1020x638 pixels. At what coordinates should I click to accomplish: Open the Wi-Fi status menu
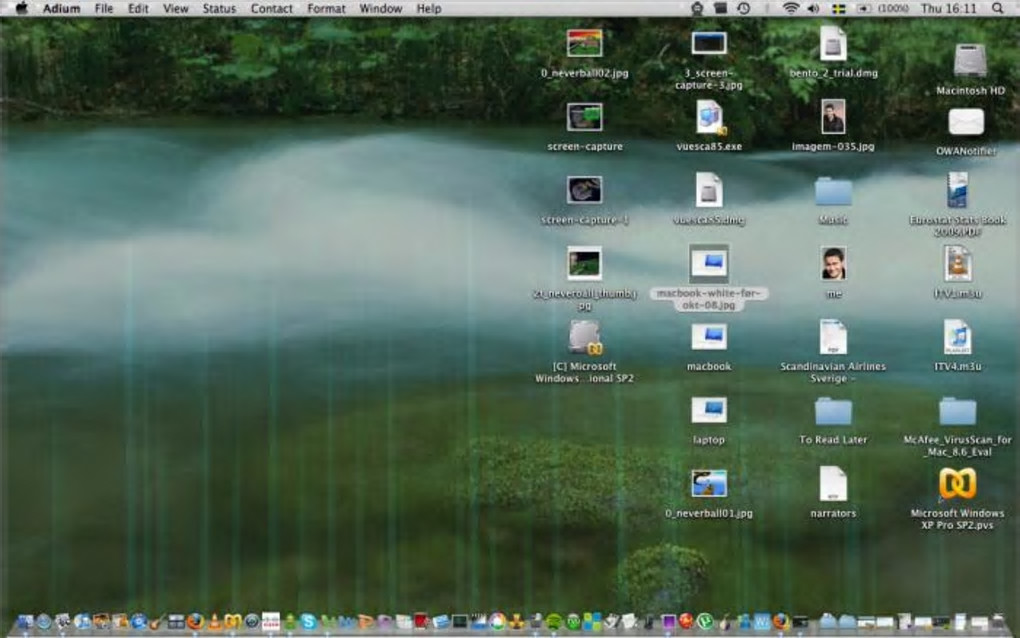[790, 8]
